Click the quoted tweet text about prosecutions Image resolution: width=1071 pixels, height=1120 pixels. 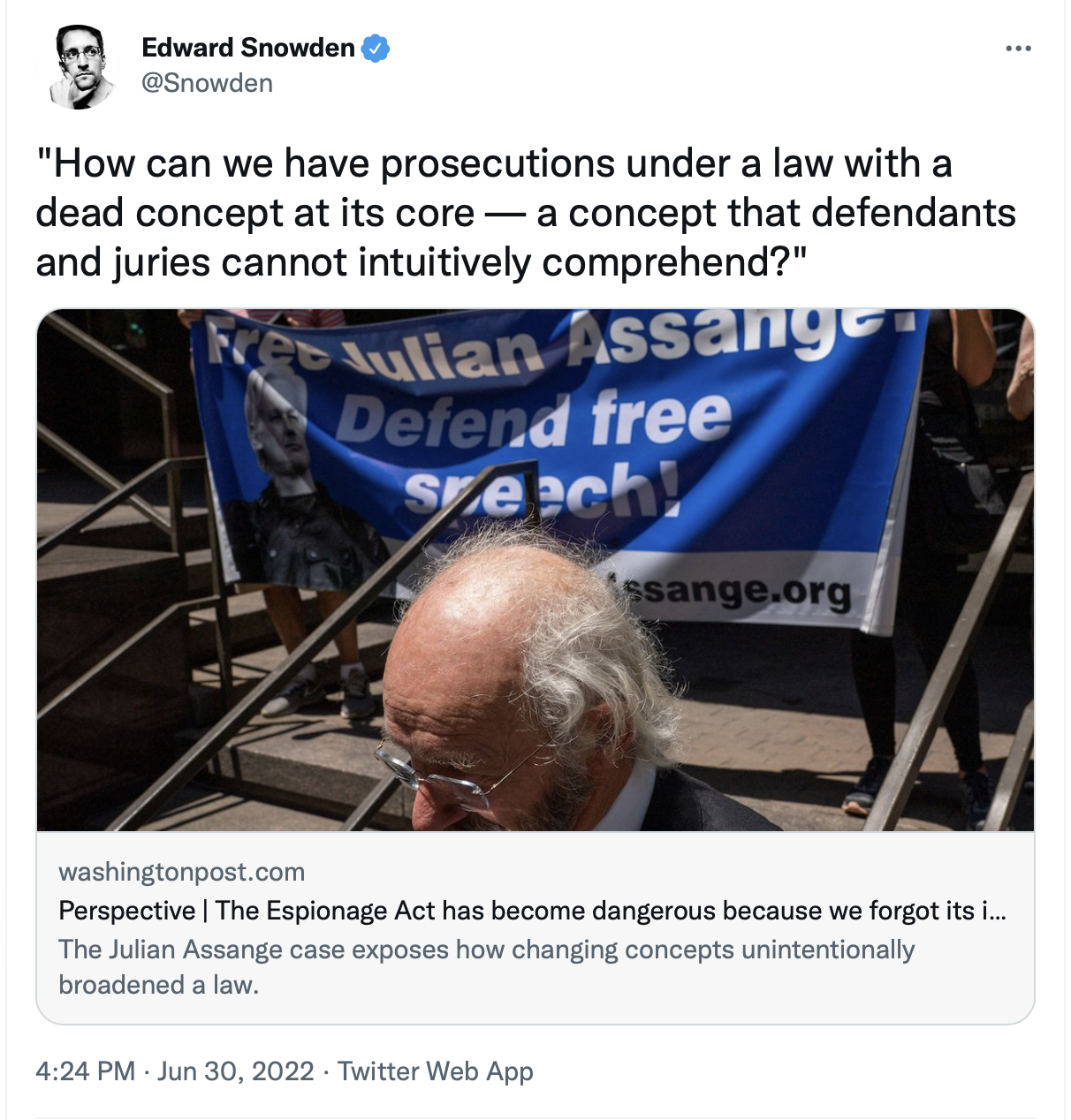(527, 213)
